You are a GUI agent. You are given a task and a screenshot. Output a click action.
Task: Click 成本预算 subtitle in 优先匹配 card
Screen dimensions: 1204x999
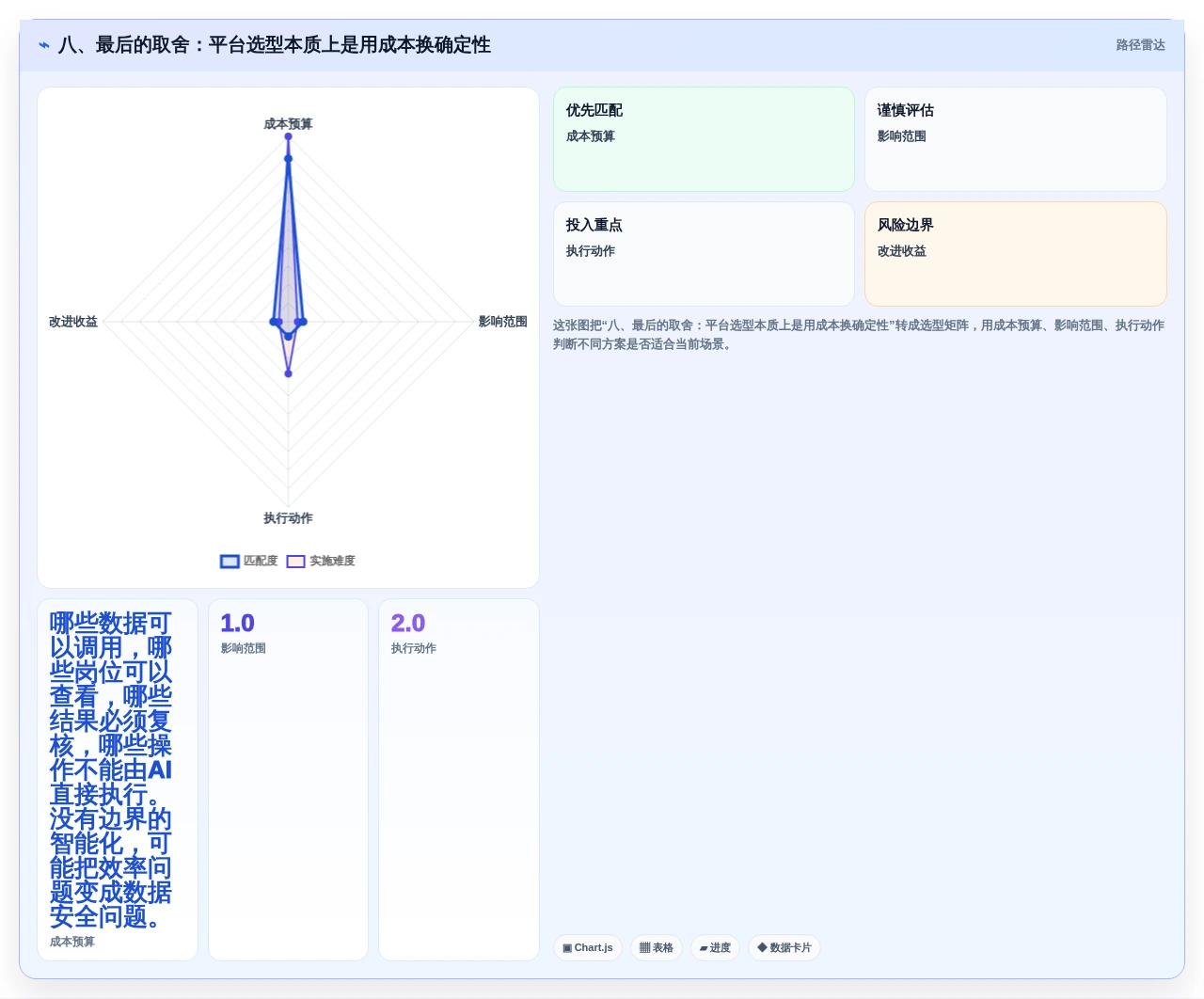(x=591, y=136)
